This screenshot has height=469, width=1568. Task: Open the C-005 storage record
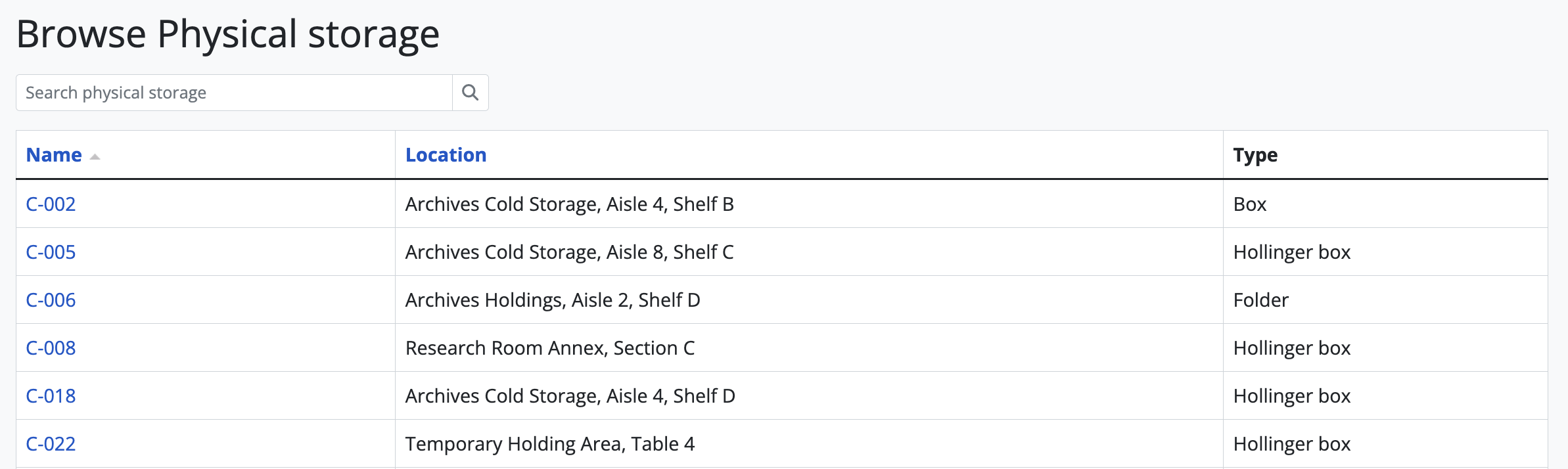(51, 252)
